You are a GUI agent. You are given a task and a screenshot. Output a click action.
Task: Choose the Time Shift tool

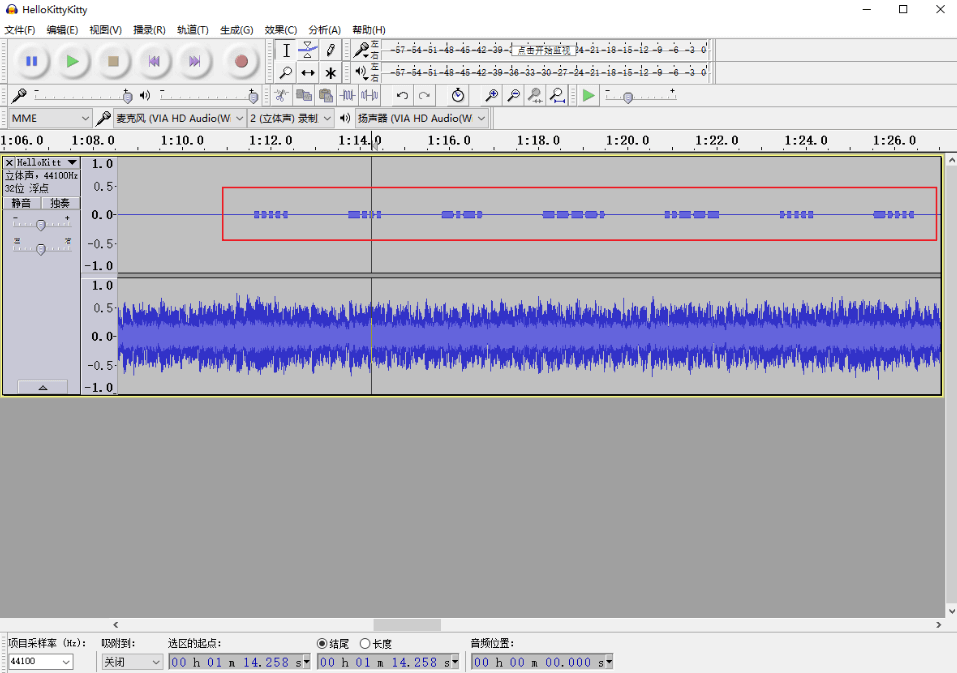pos(308,73)
